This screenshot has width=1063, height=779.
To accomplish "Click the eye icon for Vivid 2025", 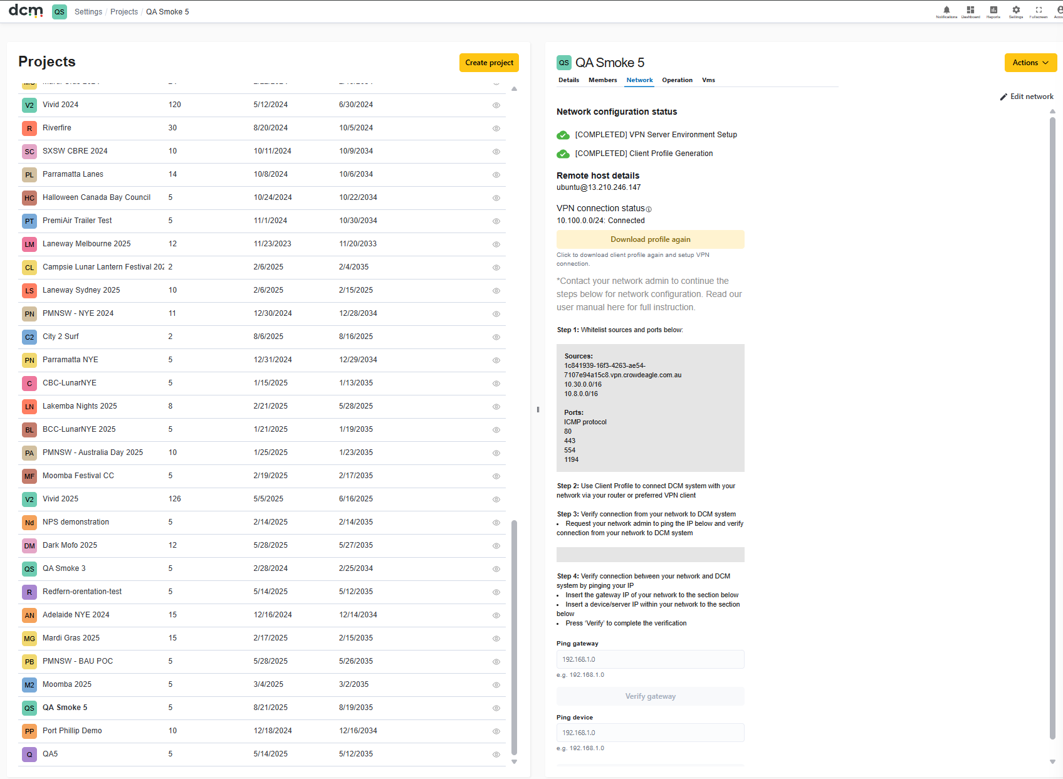I will (x=496, y=499).
